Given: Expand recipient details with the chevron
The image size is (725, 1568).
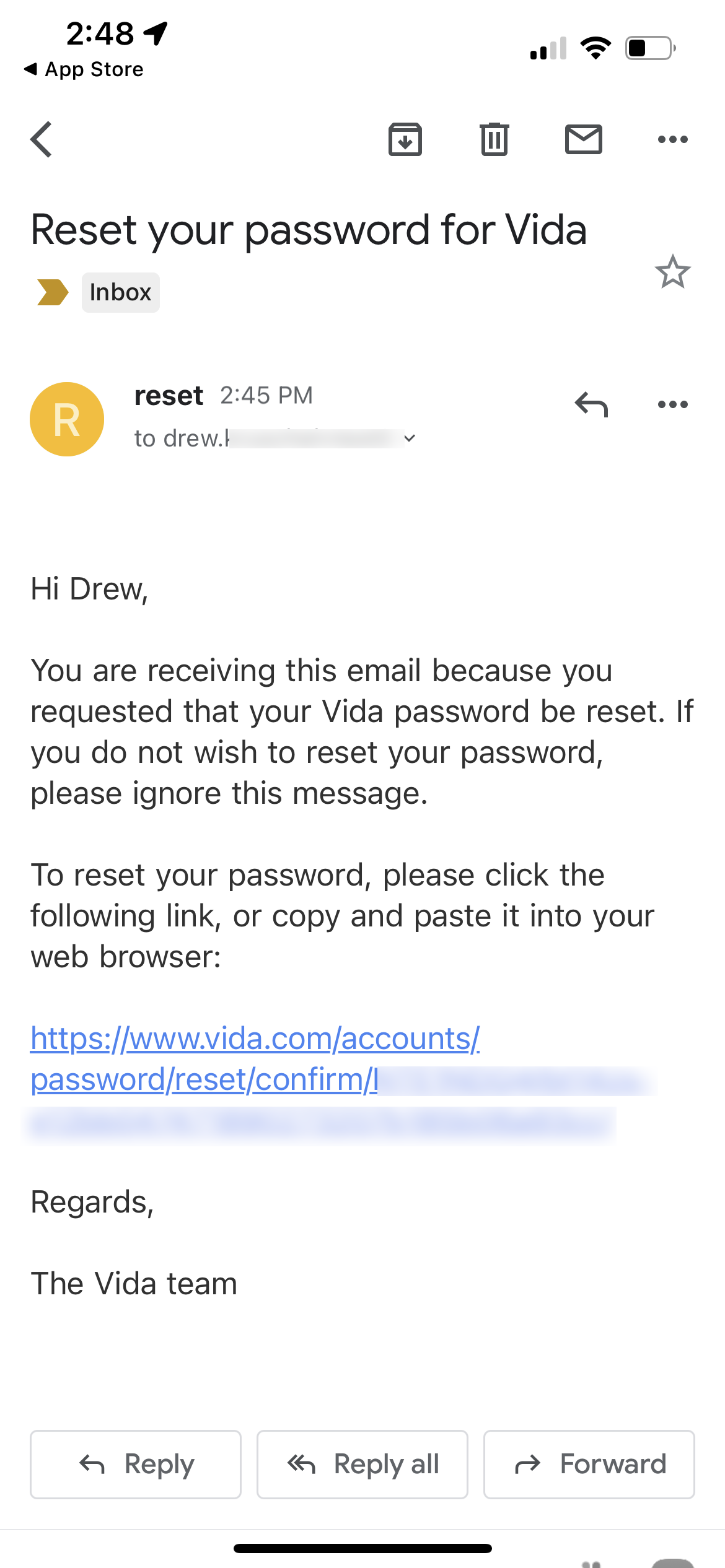Looking at the screenshot, I should 409,438.
